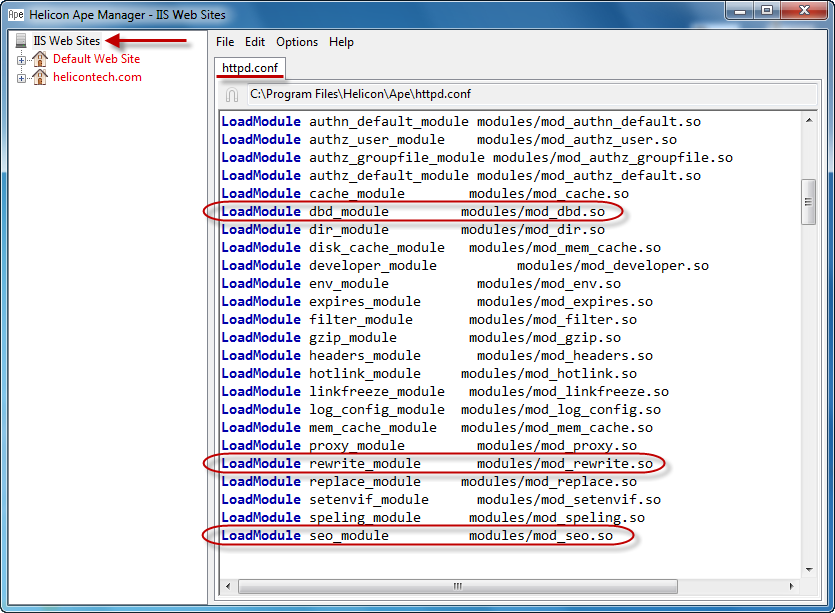Screen dimensions: 835x613
Task: Open the Options menu
Action: 296,42
